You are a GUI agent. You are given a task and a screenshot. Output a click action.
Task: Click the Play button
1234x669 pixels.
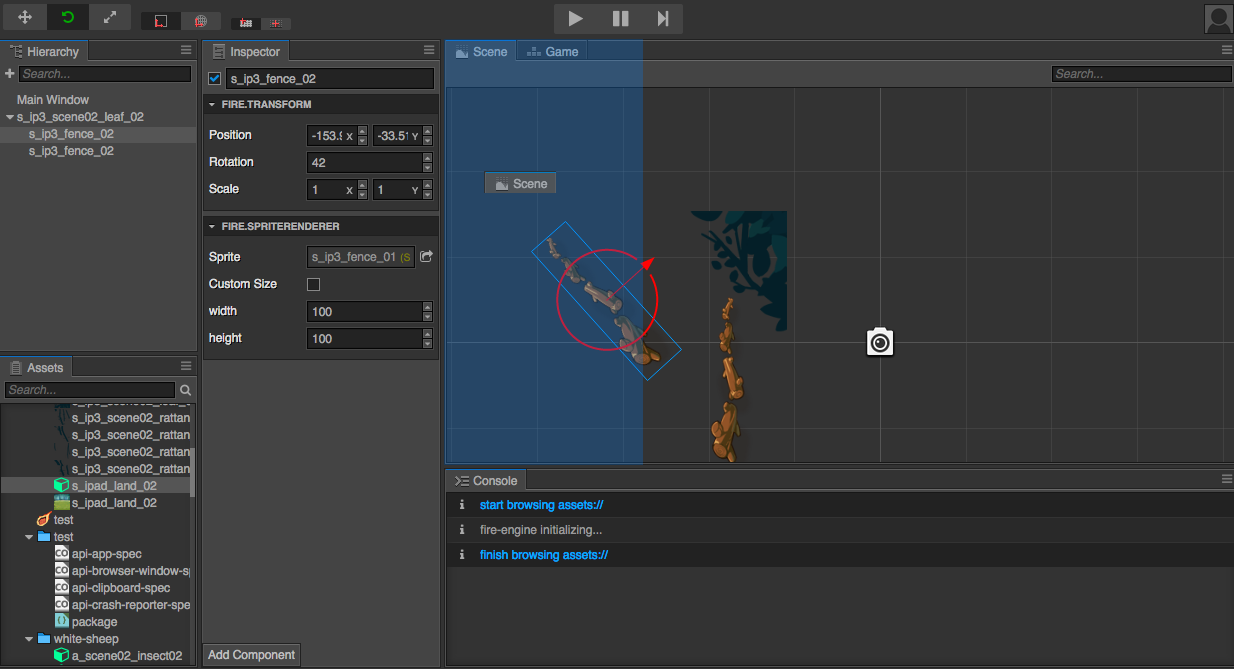click(x=575, y=18)
